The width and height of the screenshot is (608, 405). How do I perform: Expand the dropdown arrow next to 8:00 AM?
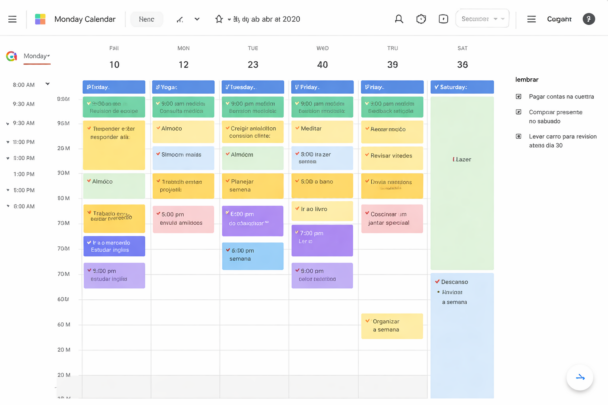click(x=47, y=85)
